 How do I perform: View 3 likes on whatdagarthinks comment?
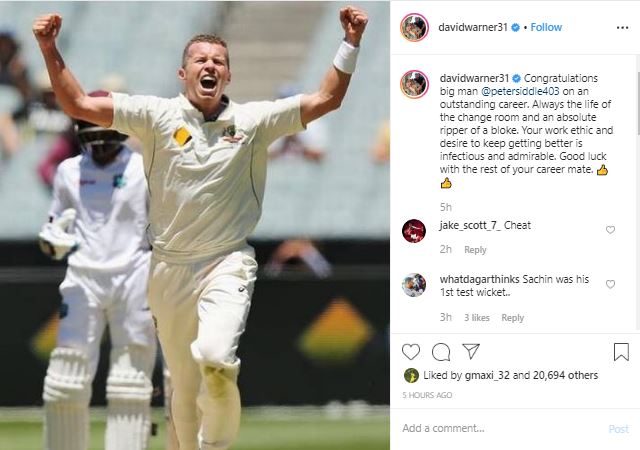477,318
